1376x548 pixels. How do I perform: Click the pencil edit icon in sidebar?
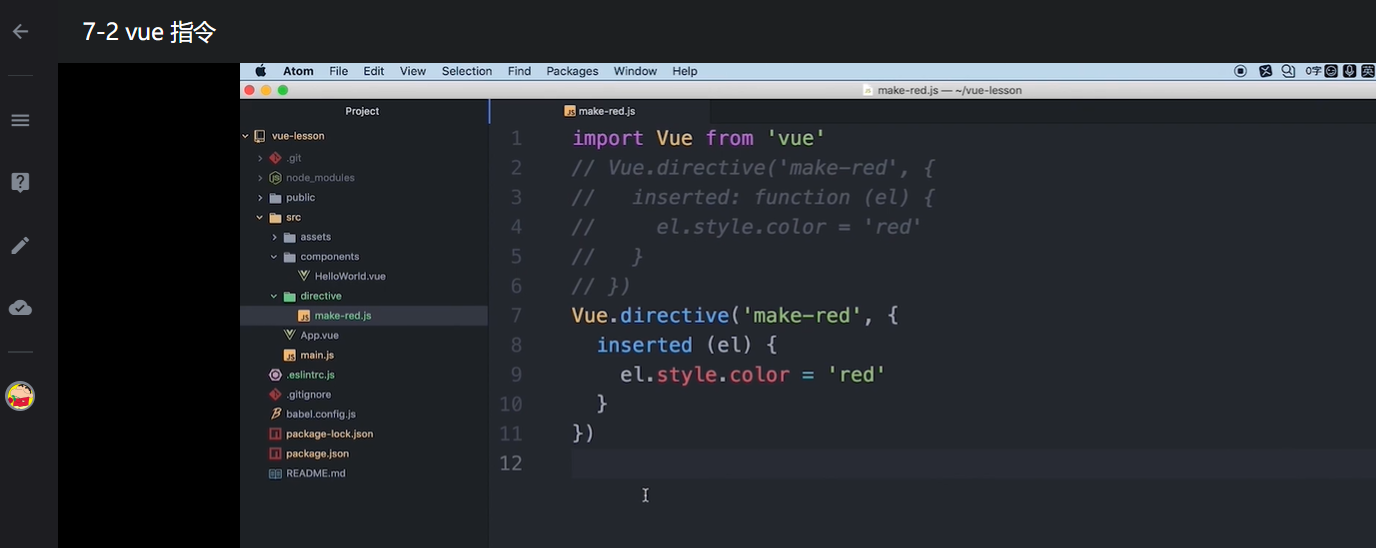click(20, 245)
